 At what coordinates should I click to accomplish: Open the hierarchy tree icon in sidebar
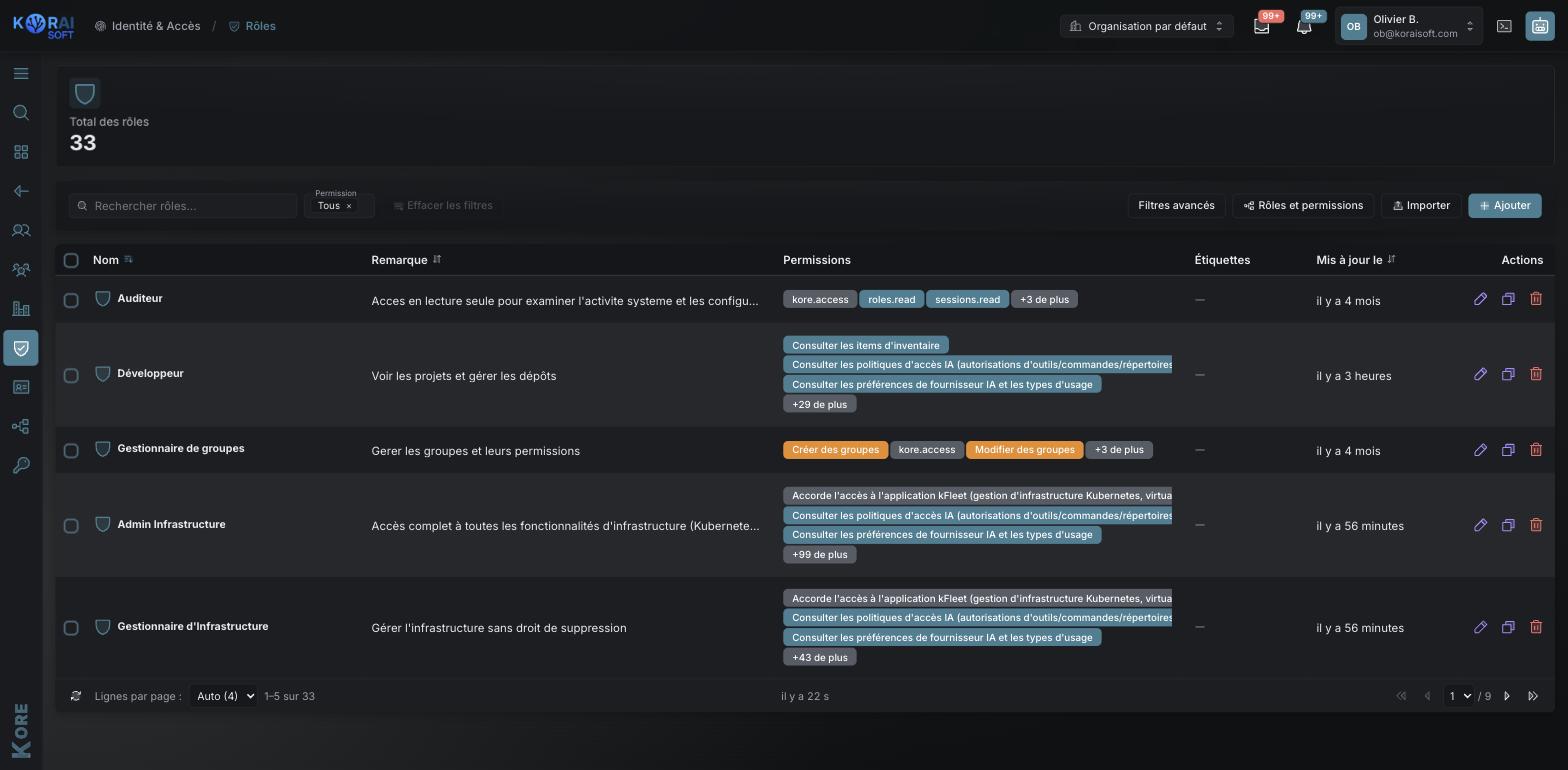(x=21, y=426)
